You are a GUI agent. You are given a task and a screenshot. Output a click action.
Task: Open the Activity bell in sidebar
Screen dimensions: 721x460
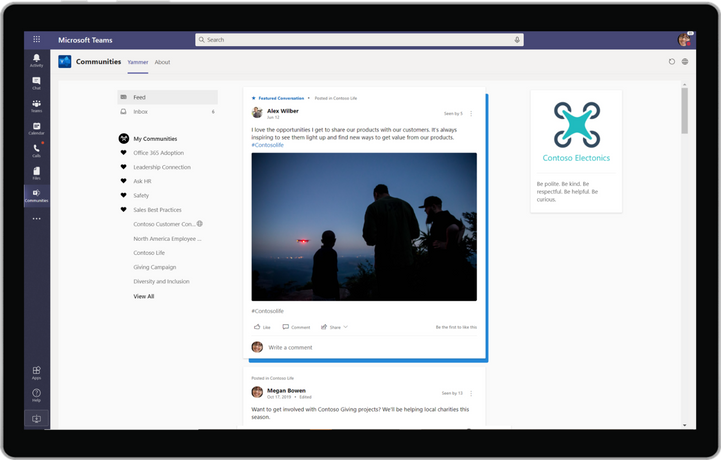pos(36,60)
